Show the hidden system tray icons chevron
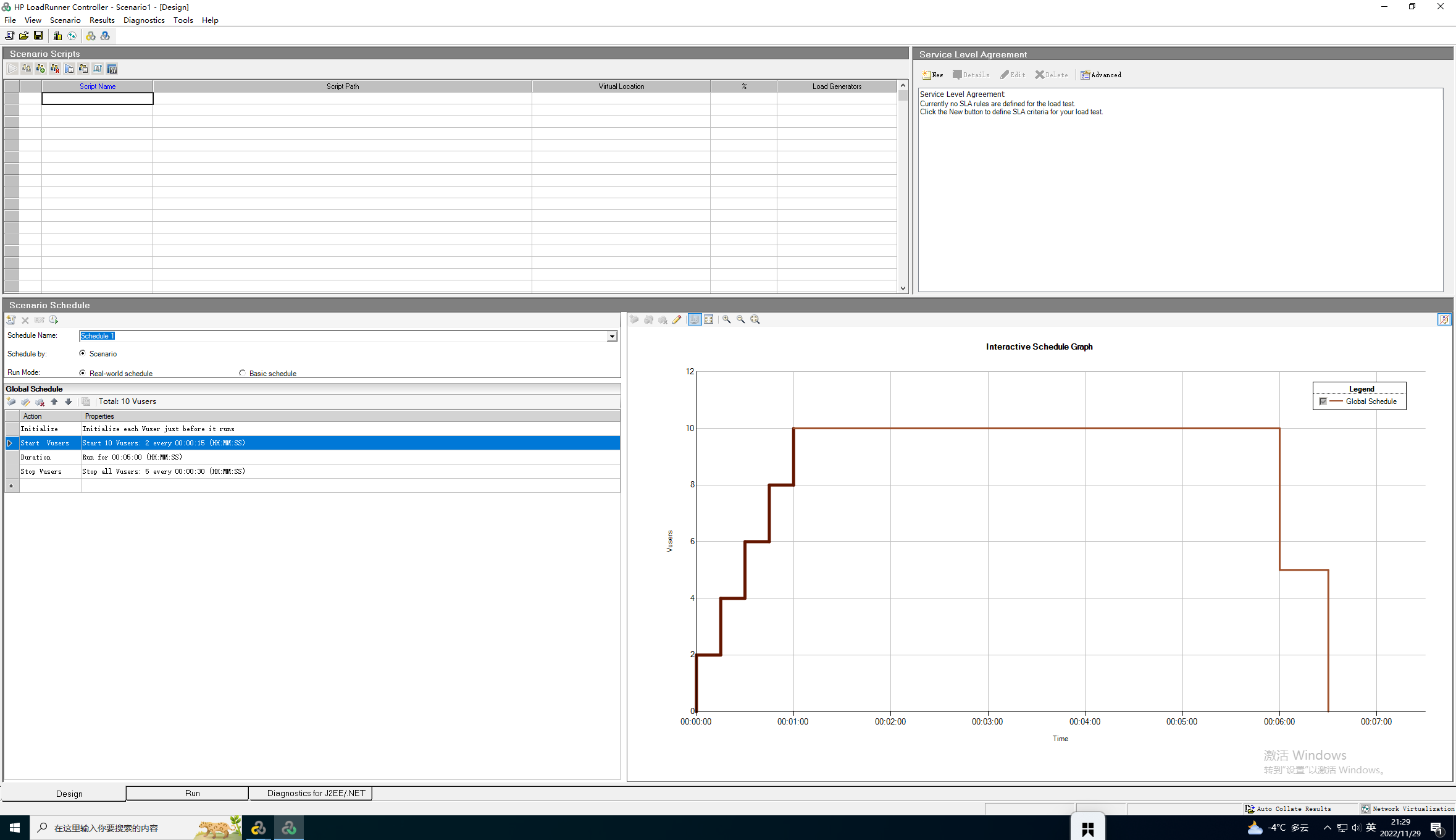Screen dimensions: 1456x840 coord(1327,828)
